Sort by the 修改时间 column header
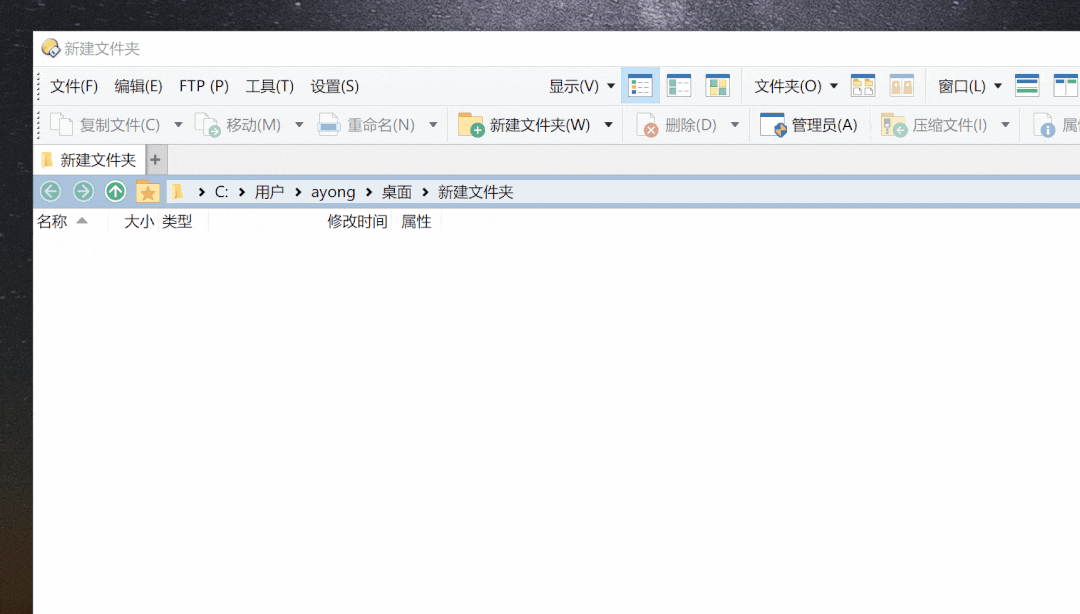The image size is (1080, 614). 357,222
